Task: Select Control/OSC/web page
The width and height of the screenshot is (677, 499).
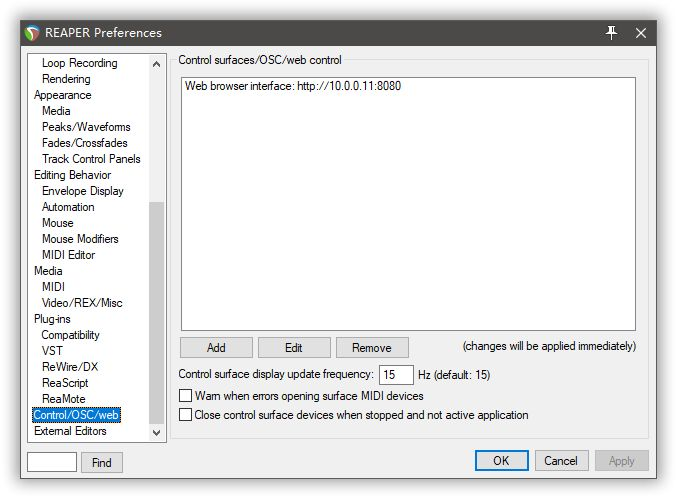Action: [x=76, y=415]
